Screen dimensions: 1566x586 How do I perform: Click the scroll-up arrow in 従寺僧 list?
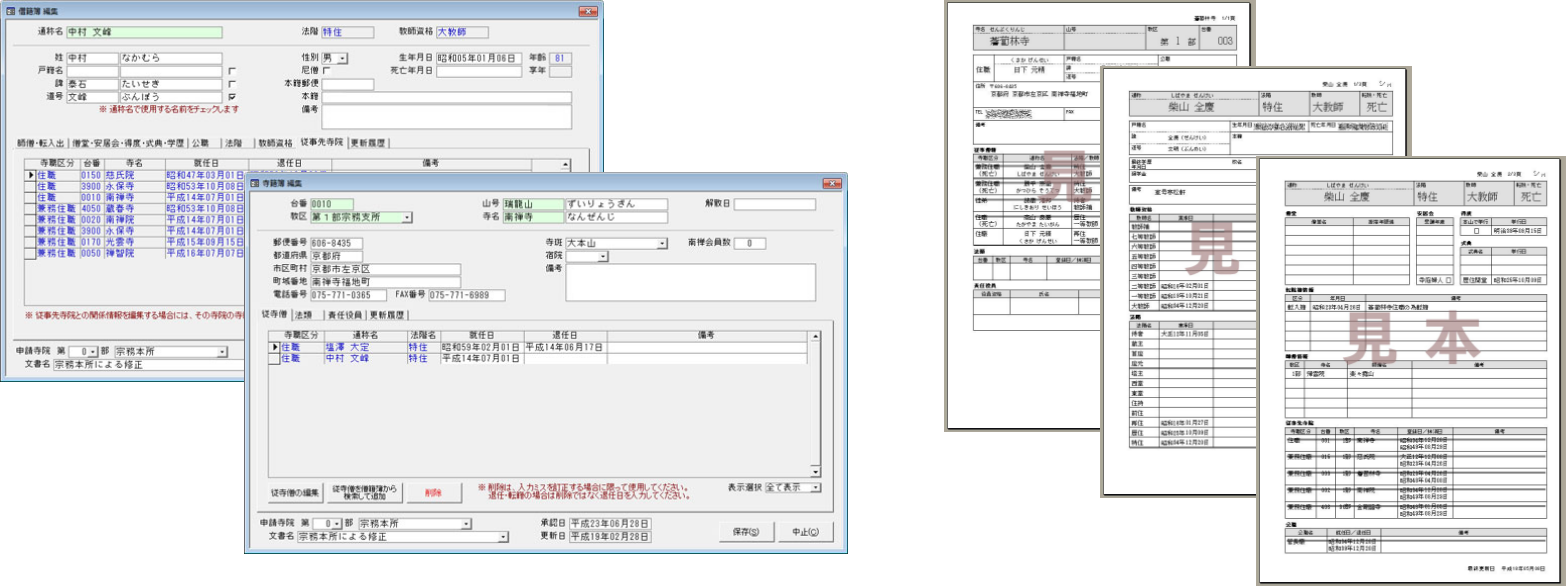(815, 337)
